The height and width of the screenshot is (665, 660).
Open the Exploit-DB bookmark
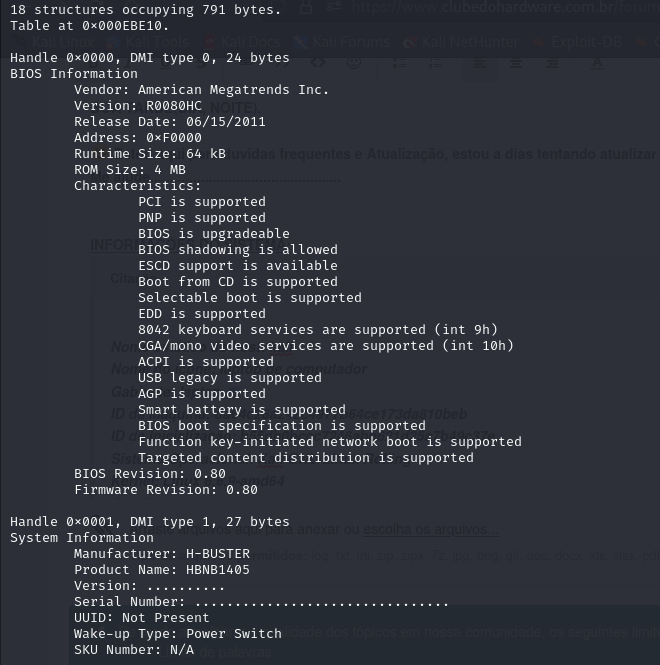tap(578, 42)
